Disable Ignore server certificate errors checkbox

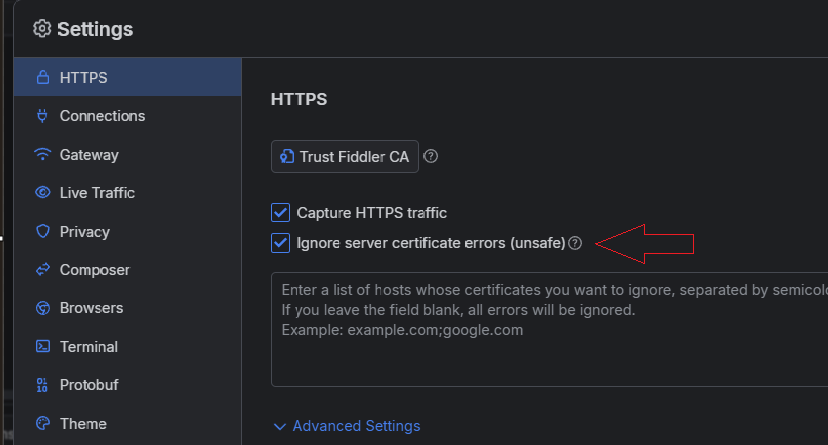280,243
